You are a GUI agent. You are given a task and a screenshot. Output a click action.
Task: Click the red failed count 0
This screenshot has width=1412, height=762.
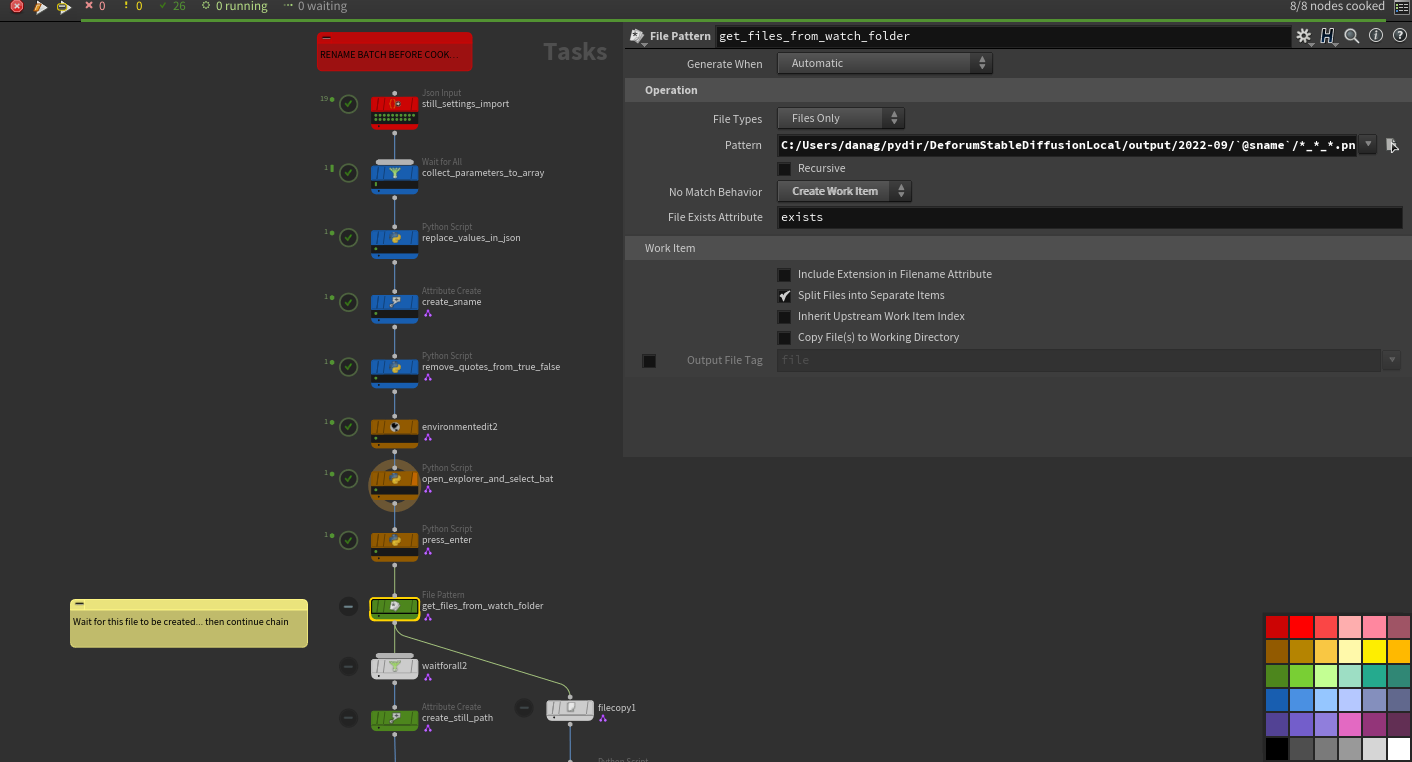click(95, 6)
